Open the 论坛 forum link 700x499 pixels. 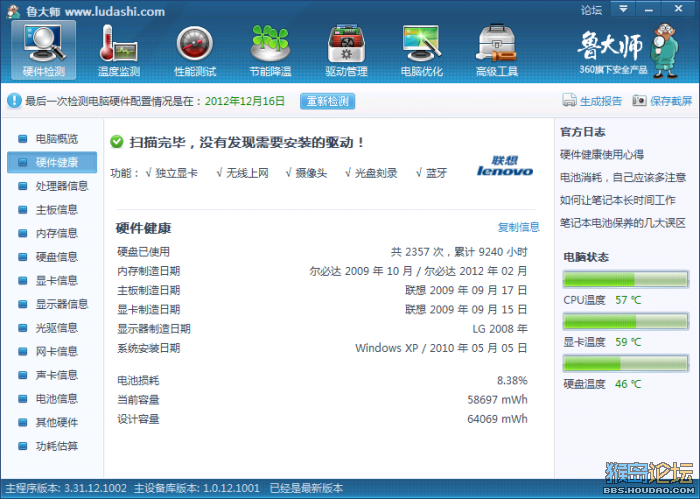click(591, 10)
